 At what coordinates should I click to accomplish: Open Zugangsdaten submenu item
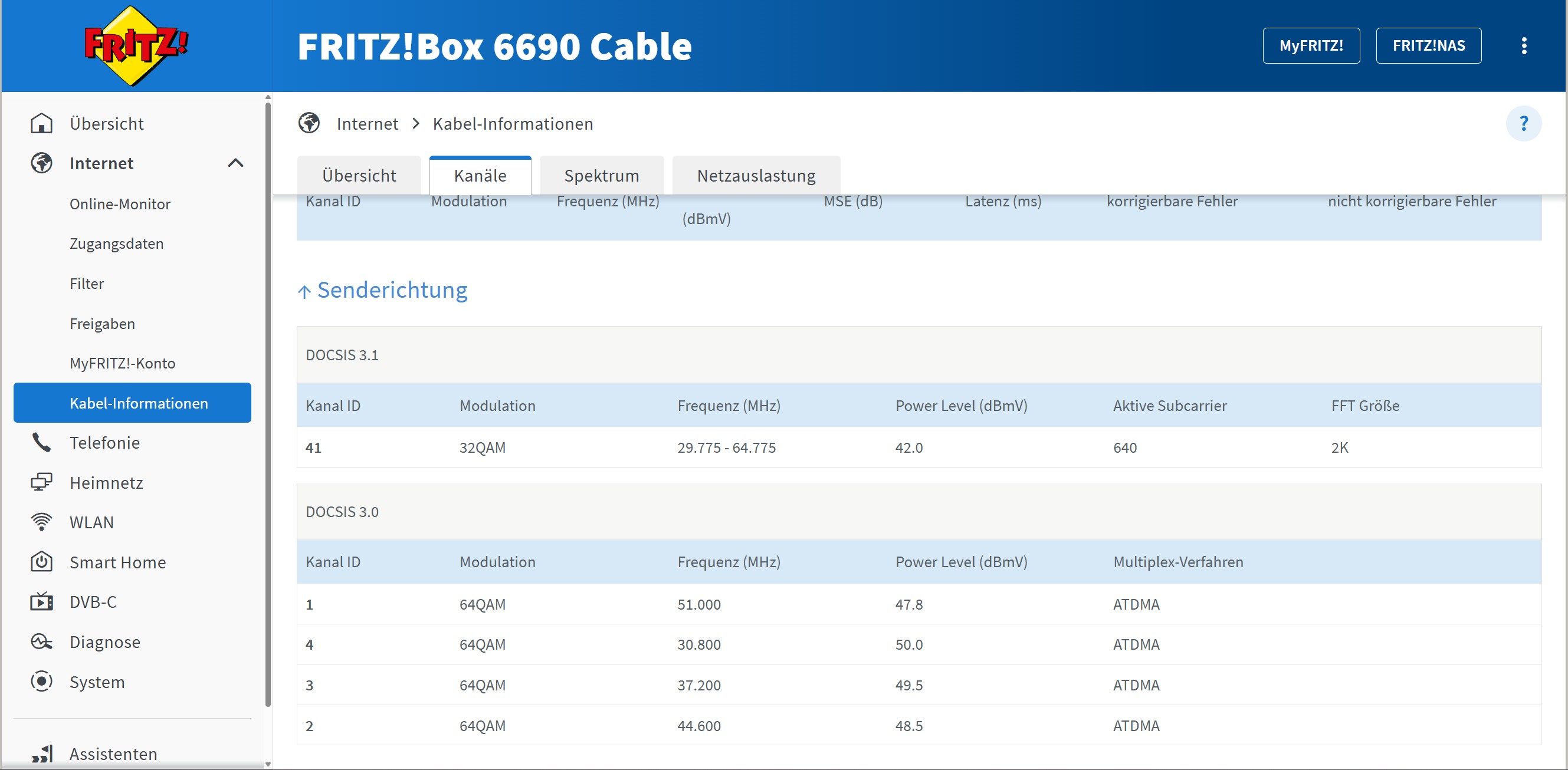(x=116, y=244)
